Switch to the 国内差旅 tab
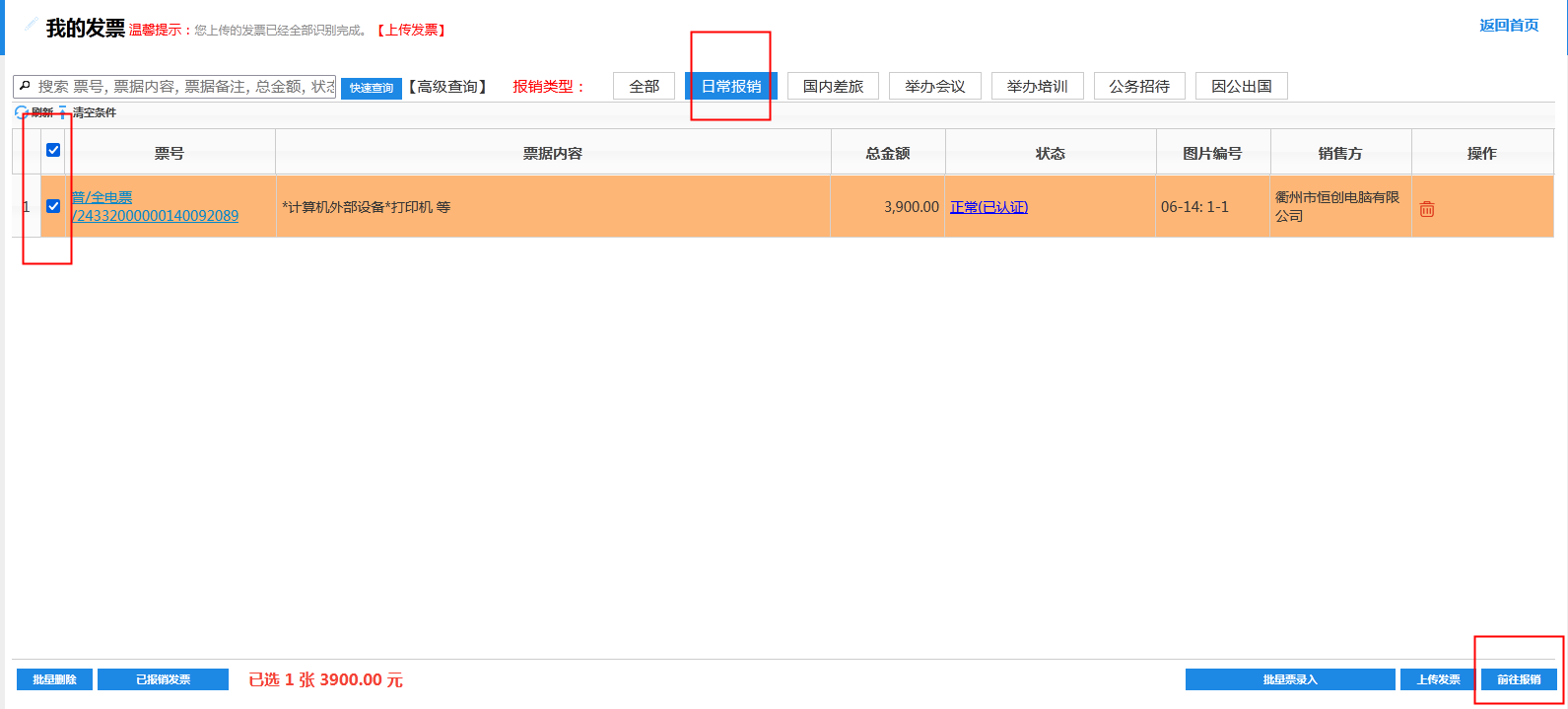This screenshot has height=709, width=1568. coord(833,87)
